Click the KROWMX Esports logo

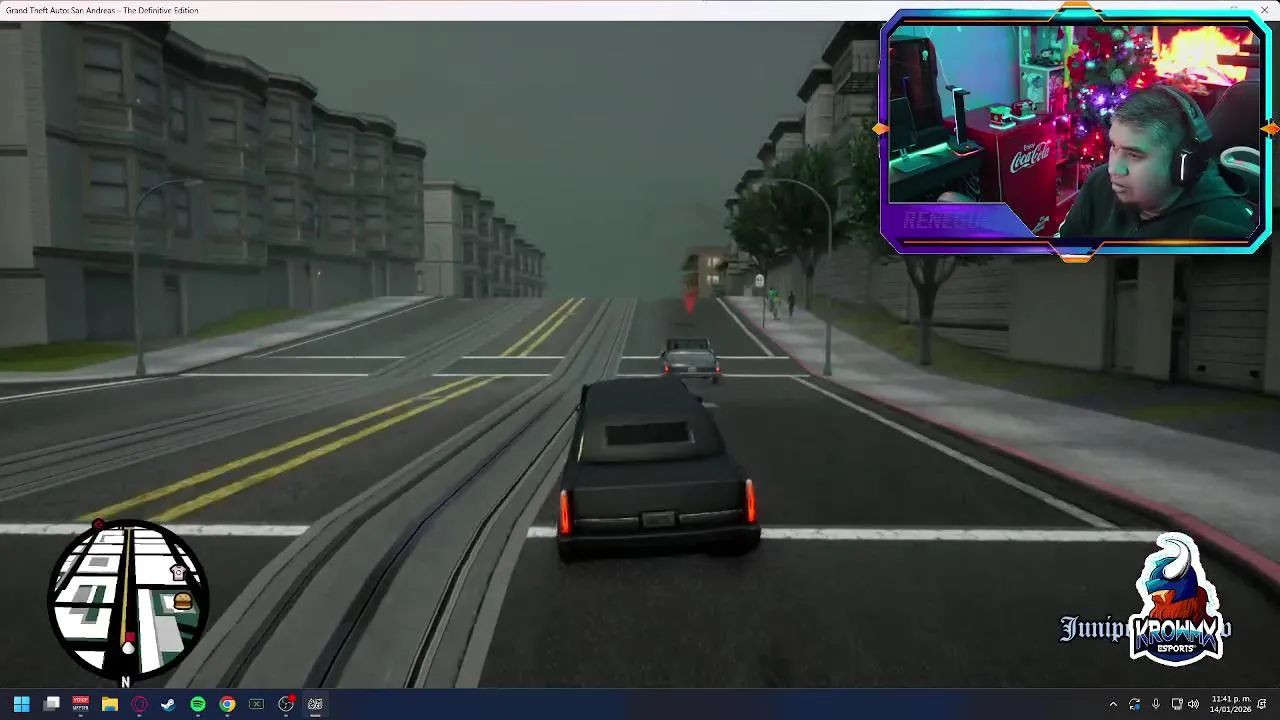coord(1175,600)
